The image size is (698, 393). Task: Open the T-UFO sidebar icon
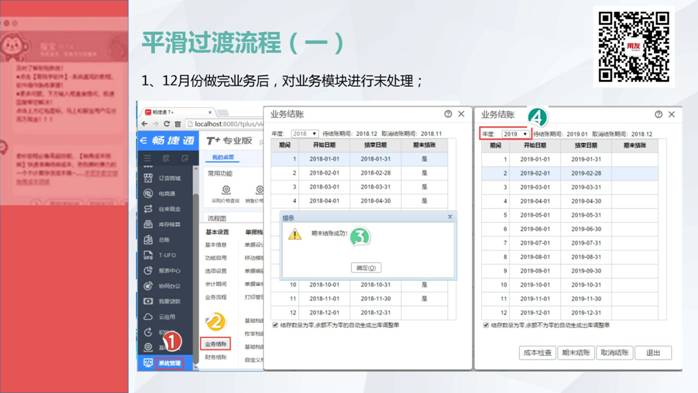(148, 255)
